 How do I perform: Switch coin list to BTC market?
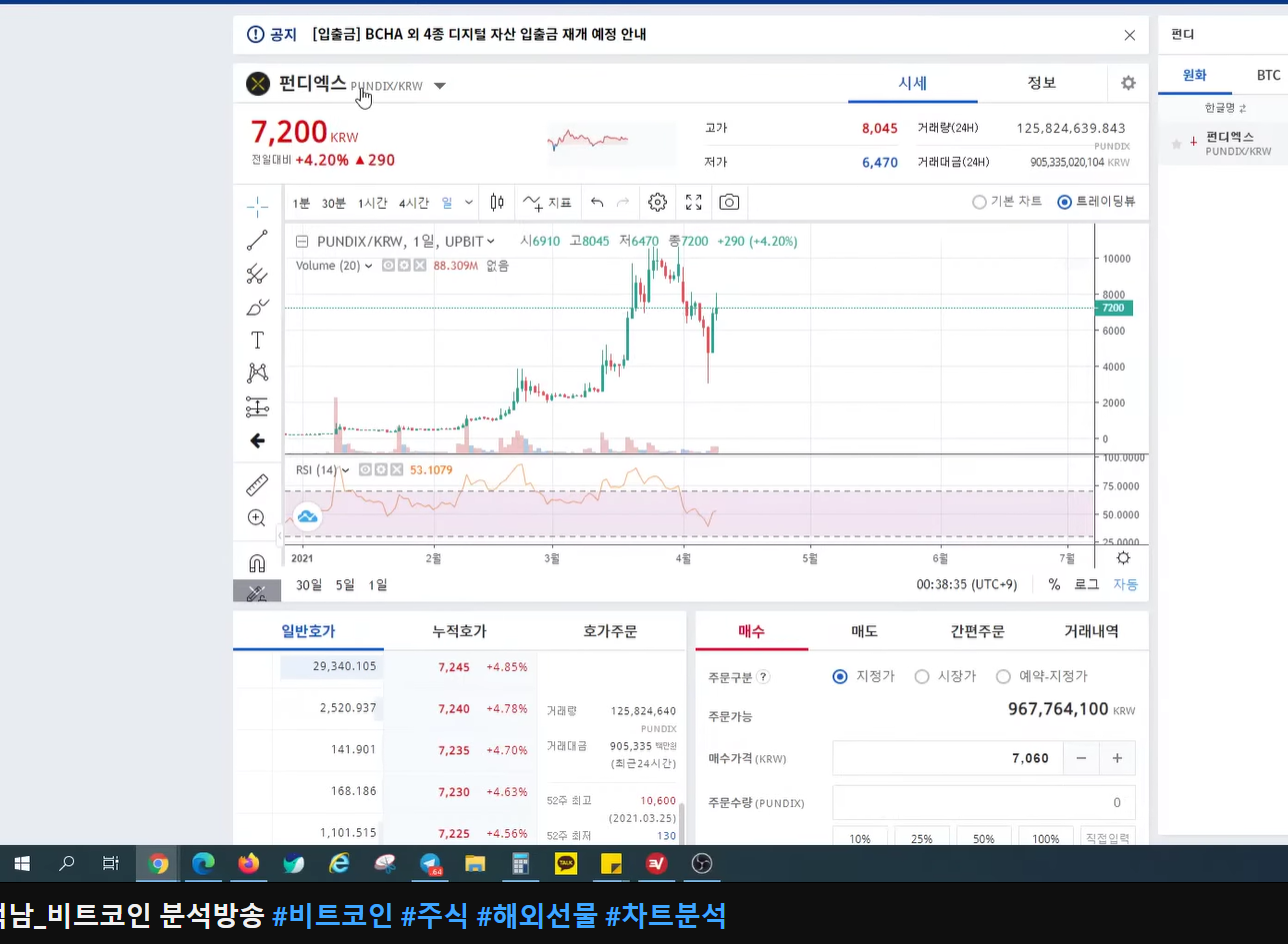pyautogui.click(x=1268, y=75)
